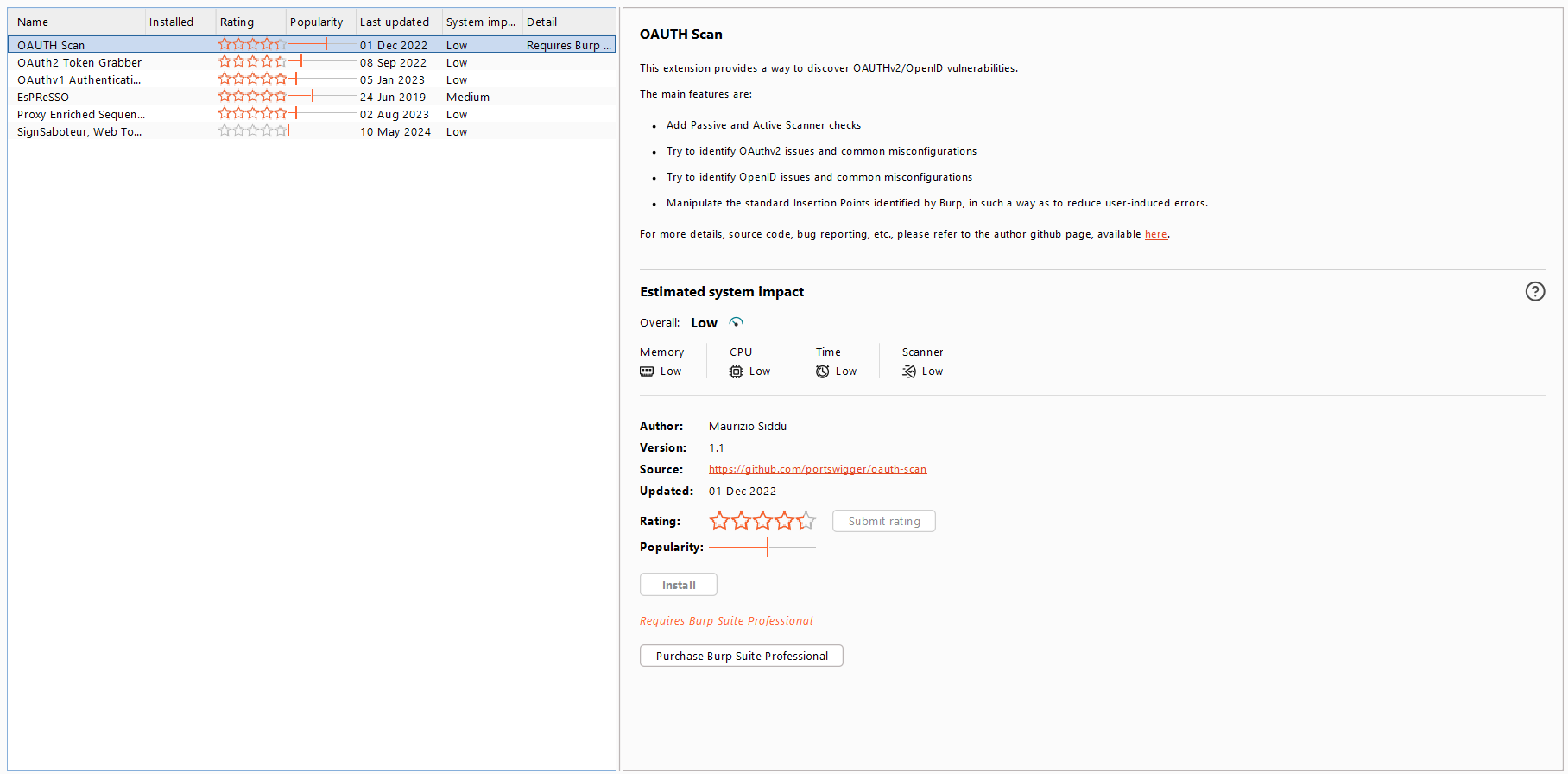Sort by the Popularity column header

317,22
